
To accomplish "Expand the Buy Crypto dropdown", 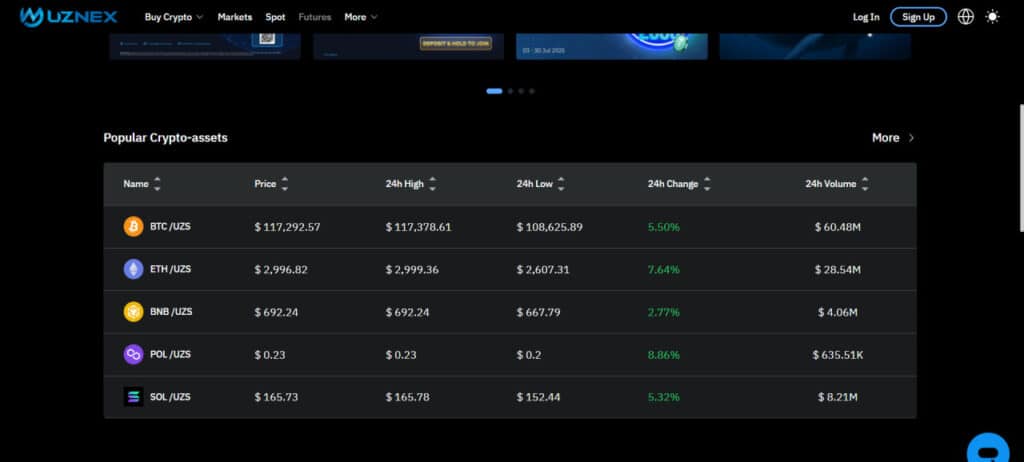I will pos(174,17).
